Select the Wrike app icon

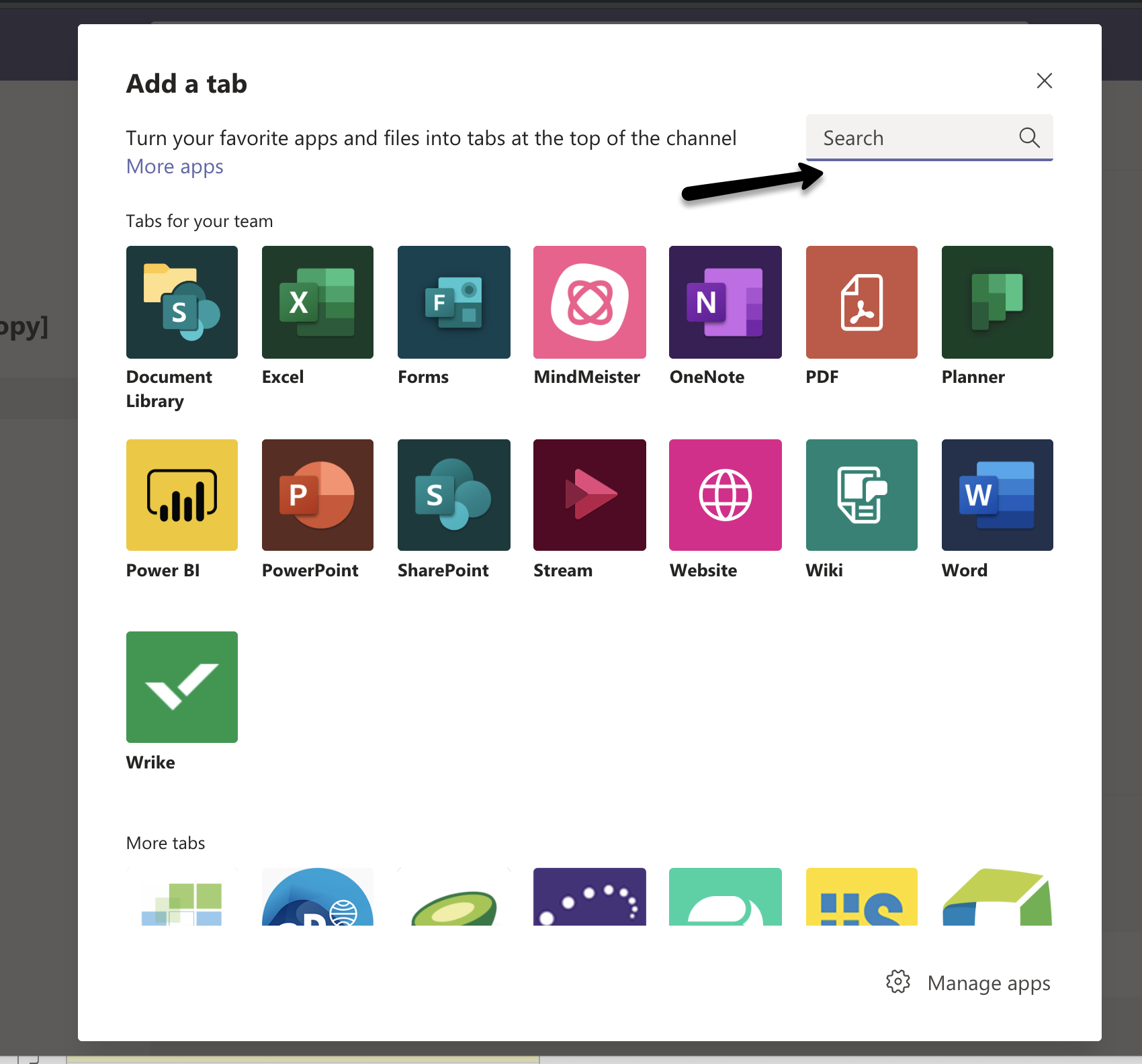182,687
